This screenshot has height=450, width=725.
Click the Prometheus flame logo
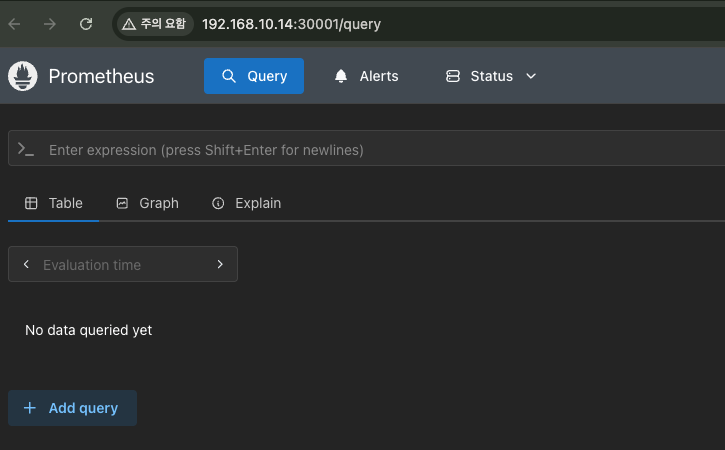pyautogui.click(x=23, y=76)
